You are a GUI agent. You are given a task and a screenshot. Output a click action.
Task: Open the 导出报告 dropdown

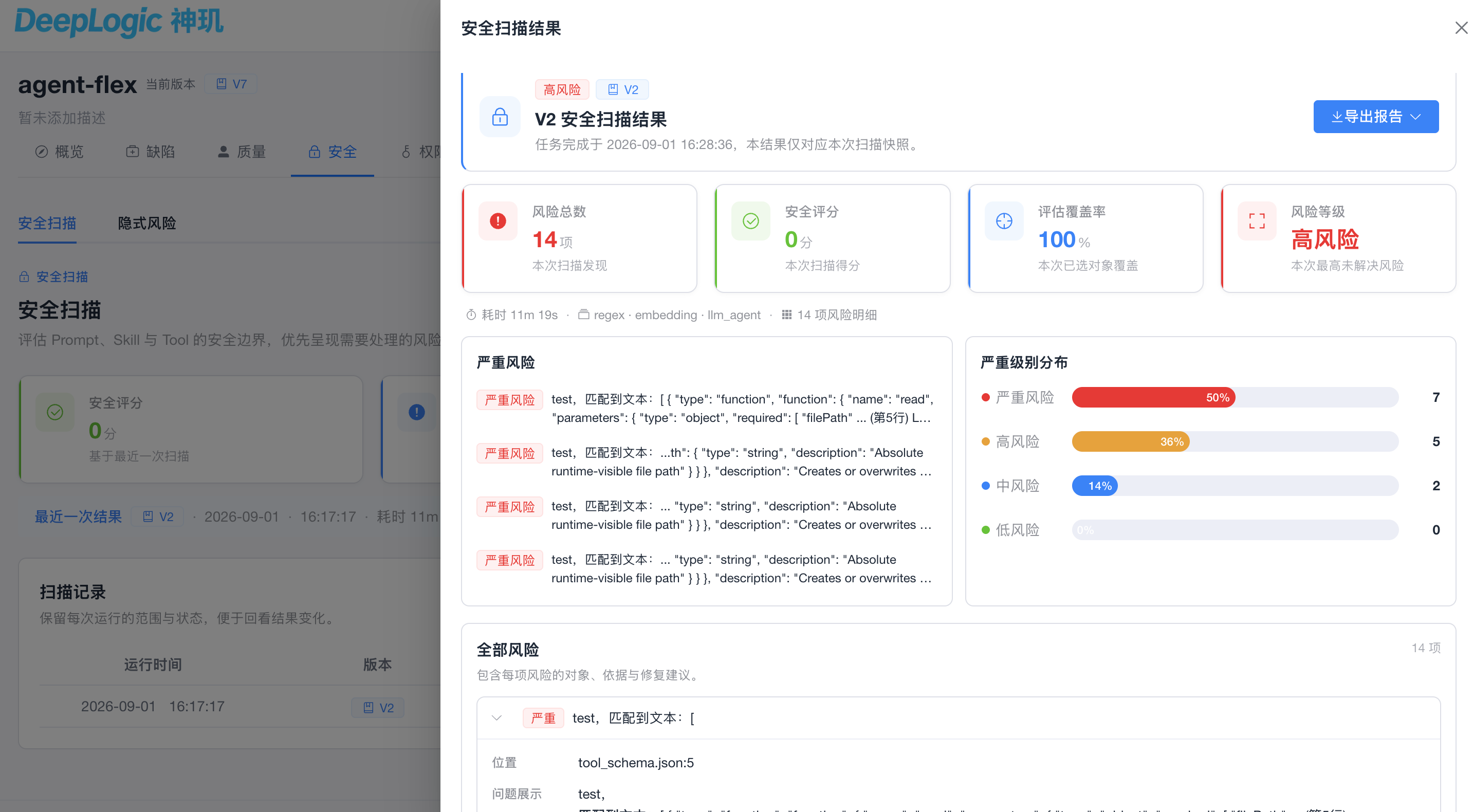click(1376, 117)
